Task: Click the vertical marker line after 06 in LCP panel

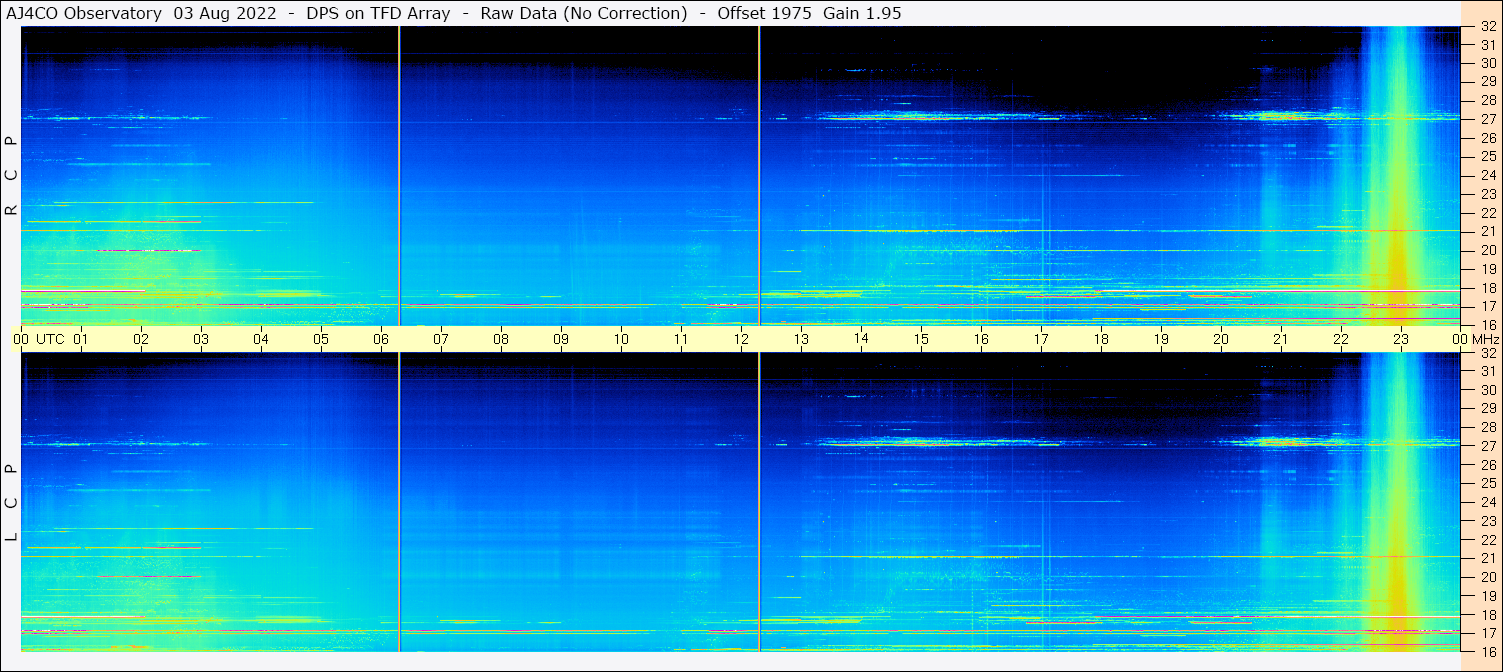Action: [399, 502]
